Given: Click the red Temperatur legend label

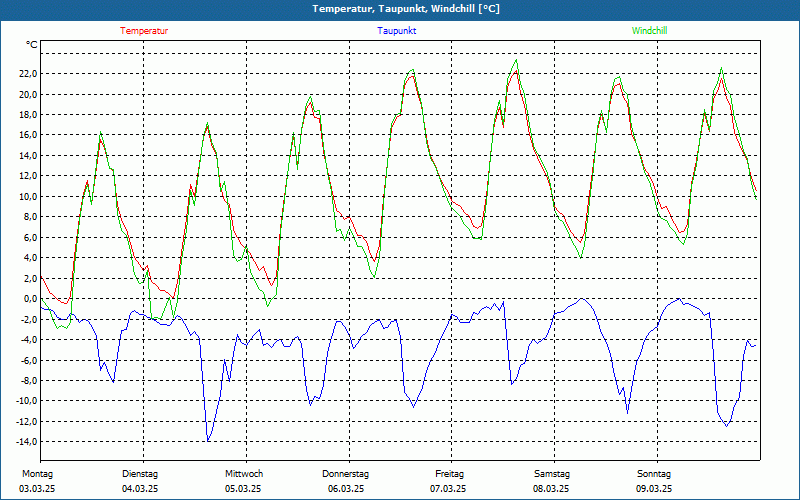Looking at the screenshot, I should coord(144,31).
